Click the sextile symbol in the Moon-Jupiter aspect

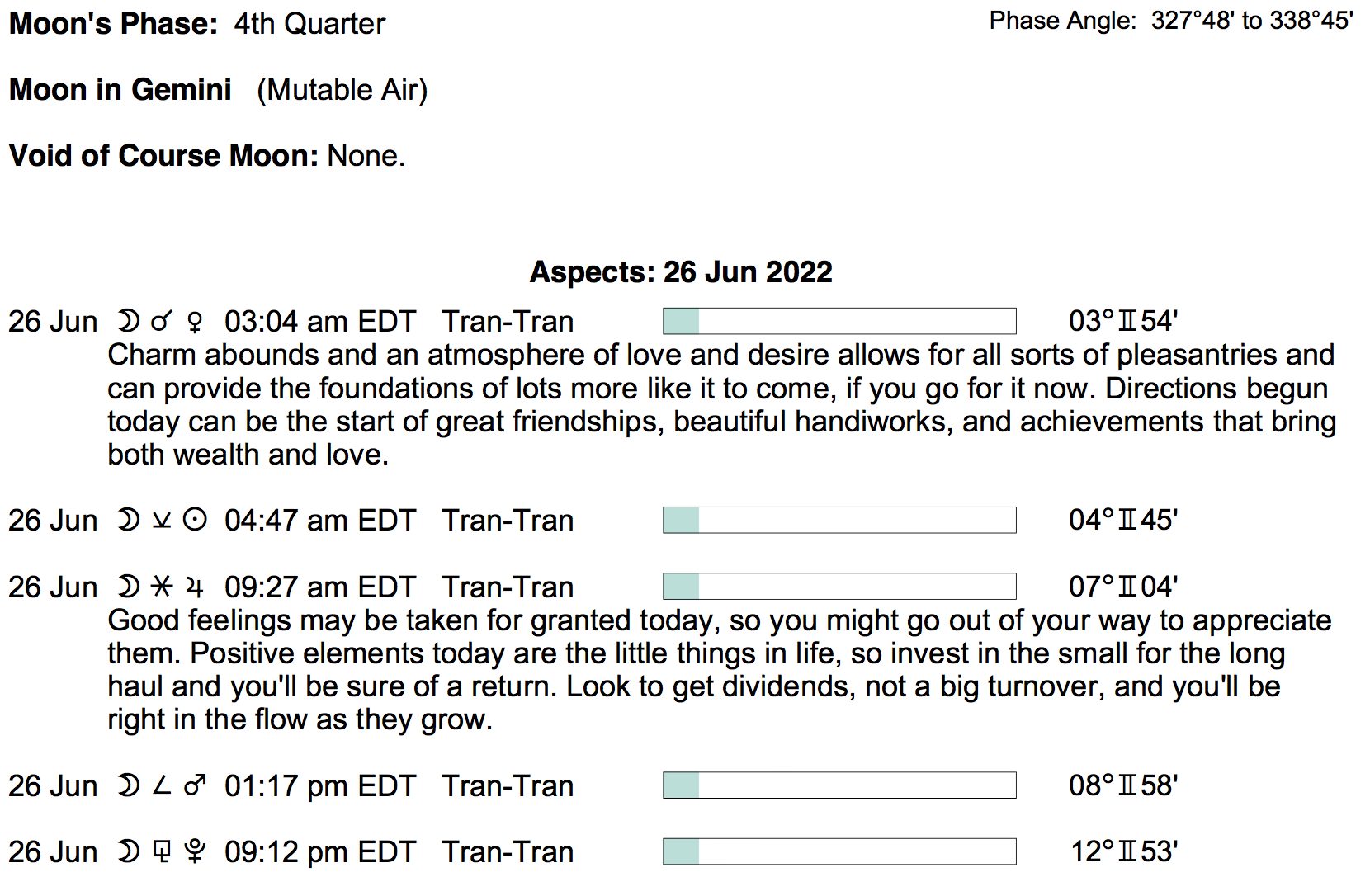[162, 587]
